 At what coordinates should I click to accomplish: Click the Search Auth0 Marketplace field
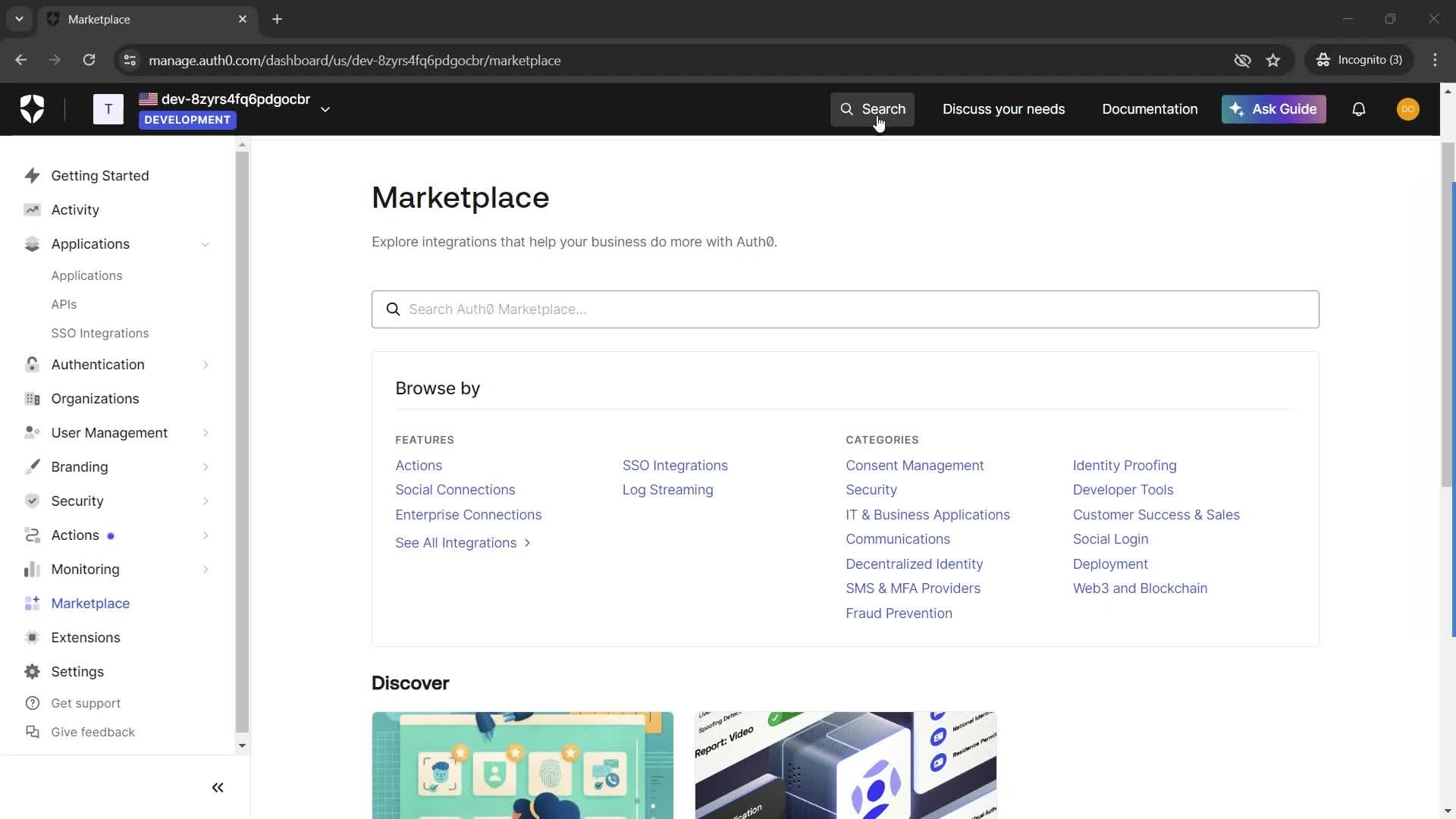845,309
